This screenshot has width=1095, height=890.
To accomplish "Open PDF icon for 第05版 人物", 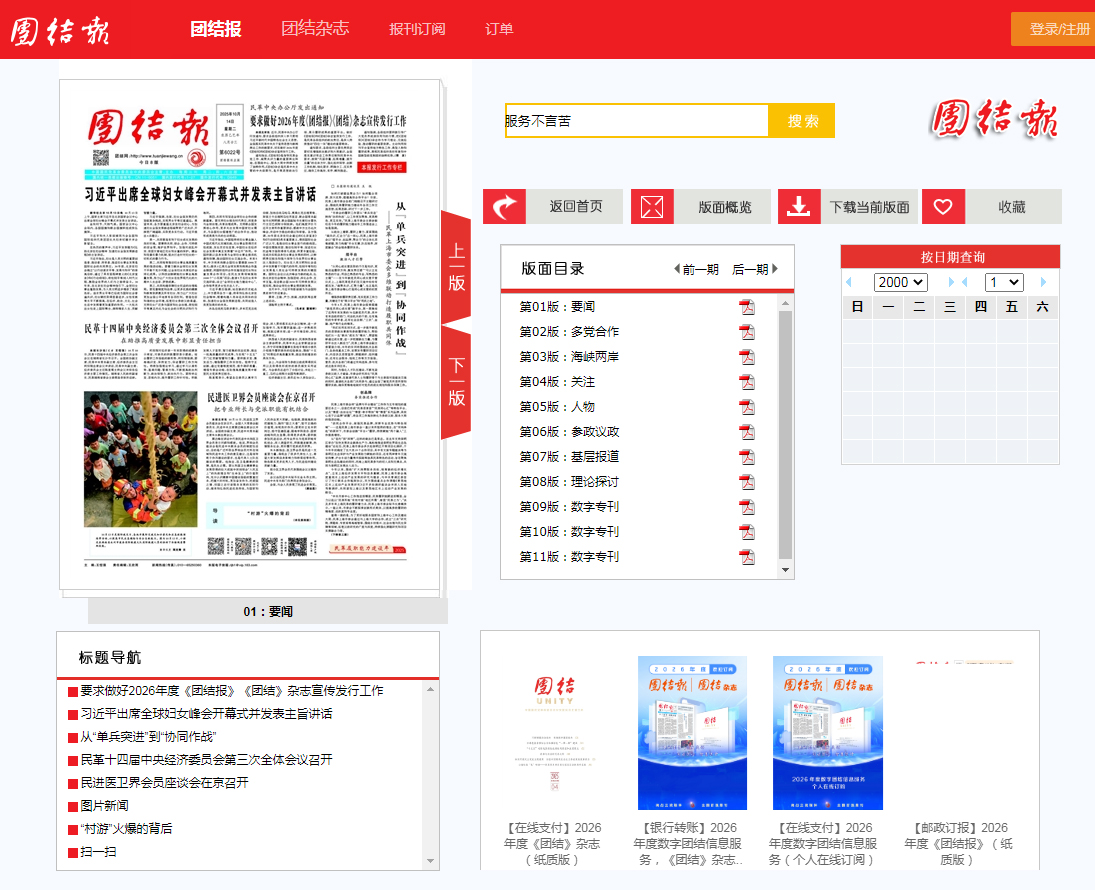I will click(x=747, y=407).
